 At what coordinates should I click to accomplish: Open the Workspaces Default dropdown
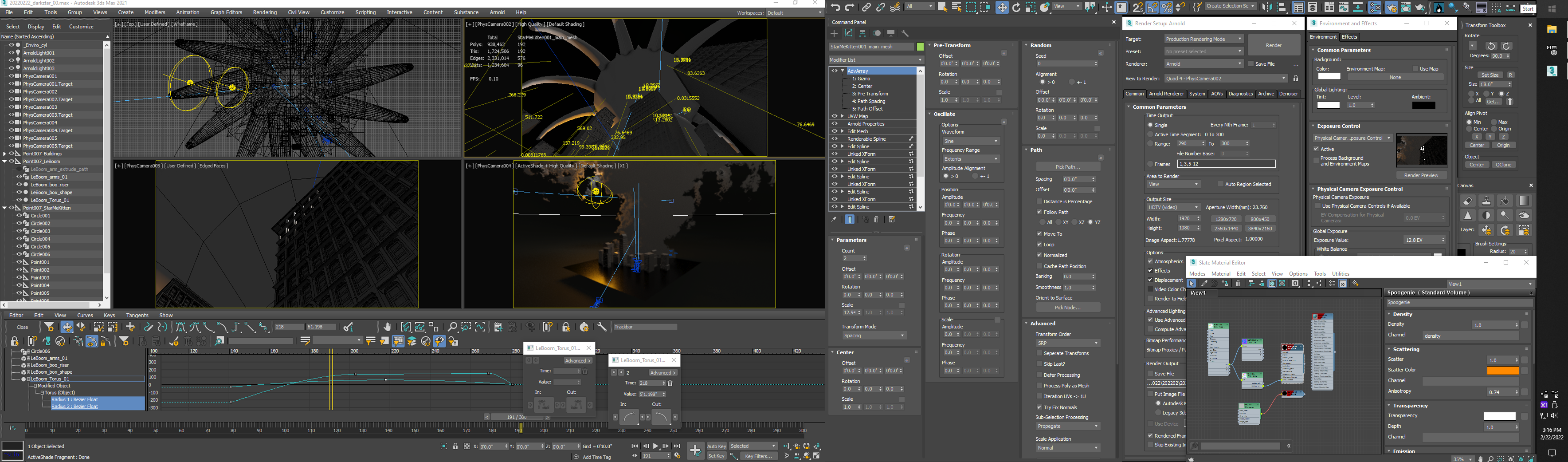tap(794, 13)
